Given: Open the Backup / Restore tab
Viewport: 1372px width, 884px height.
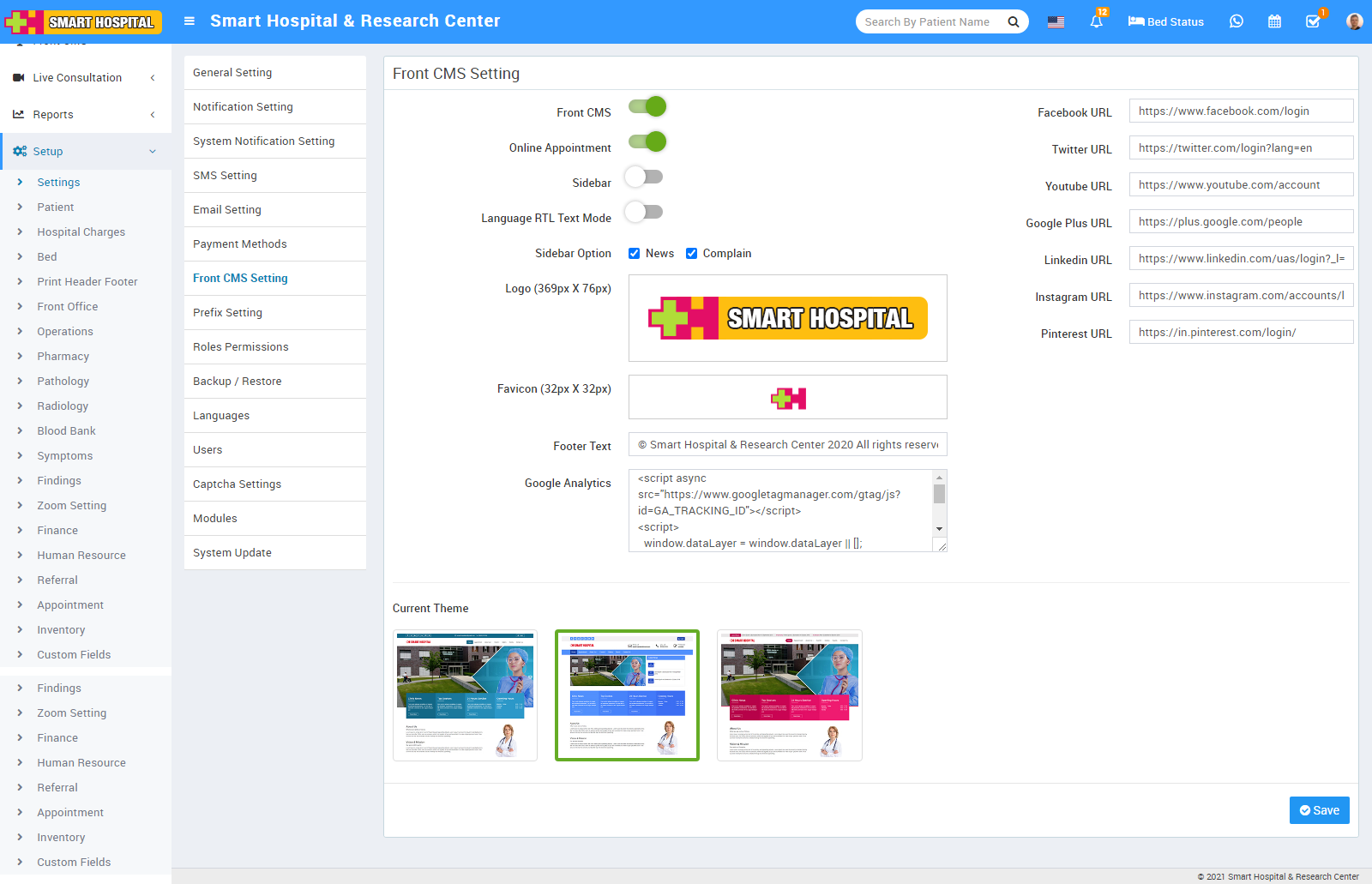Looking at the screenshot, I should click(x=275, y=382).
